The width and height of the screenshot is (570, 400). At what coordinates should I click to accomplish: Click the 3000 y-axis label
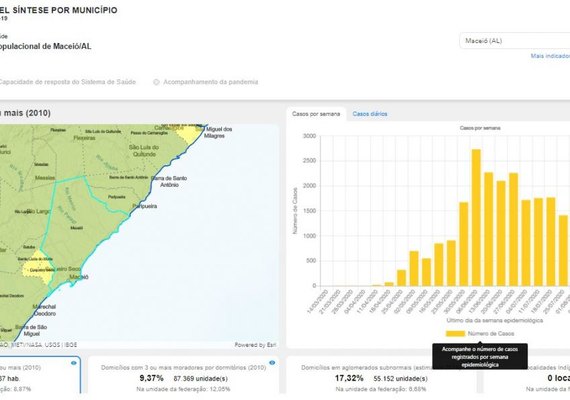[309, 136]
